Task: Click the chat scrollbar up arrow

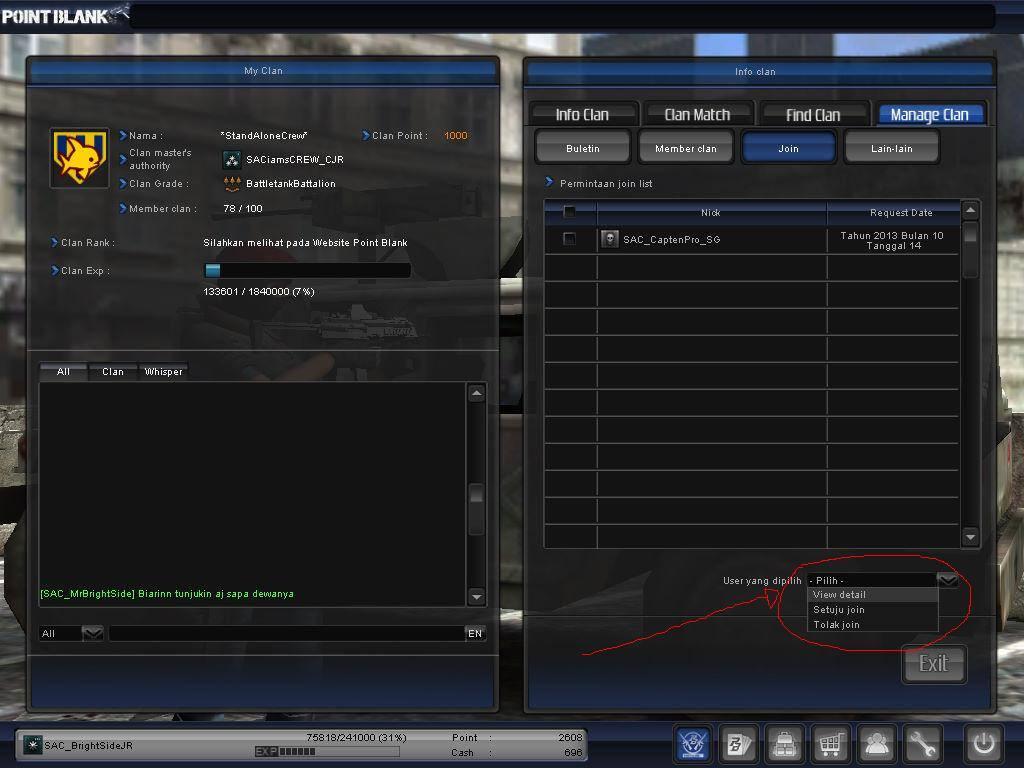Action: pyautogui.click(x=477, y=393)
